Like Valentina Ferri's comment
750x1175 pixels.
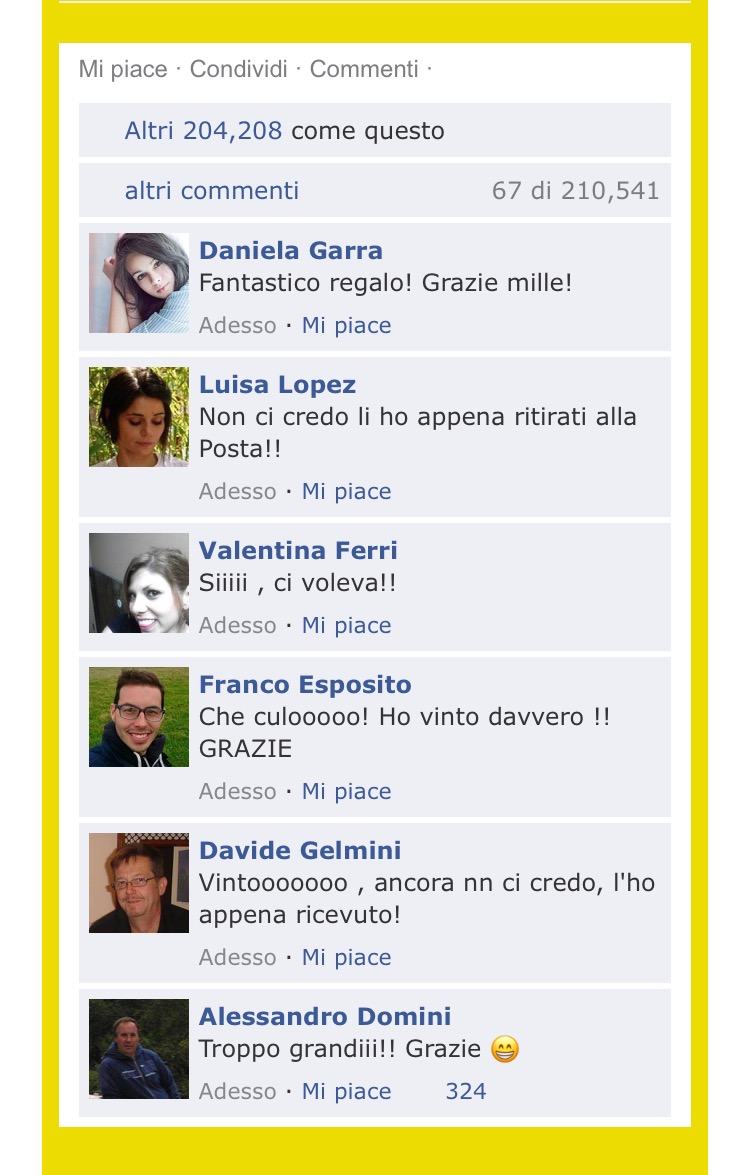click(346, 625)
